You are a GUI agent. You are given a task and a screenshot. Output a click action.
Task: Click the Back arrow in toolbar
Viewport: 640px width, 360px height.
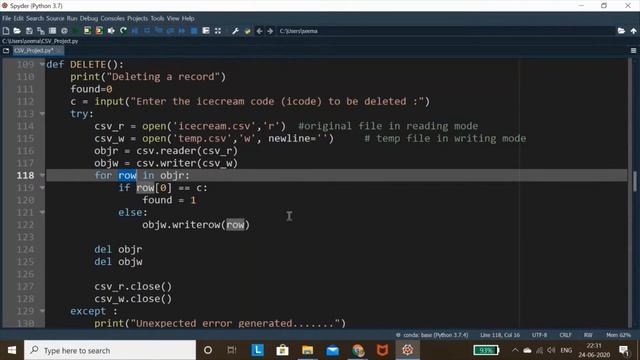click(259, 31)
